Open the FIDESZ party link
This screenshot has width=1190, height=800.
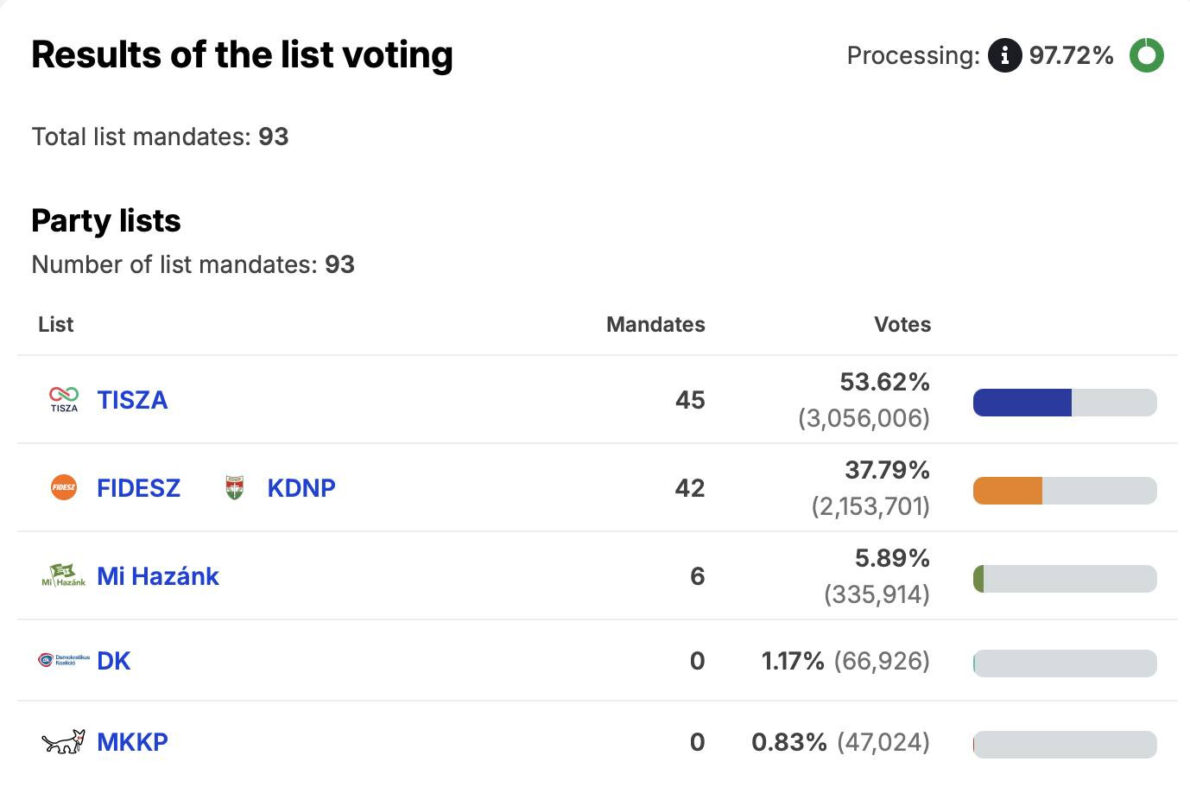tap(139, 488)
